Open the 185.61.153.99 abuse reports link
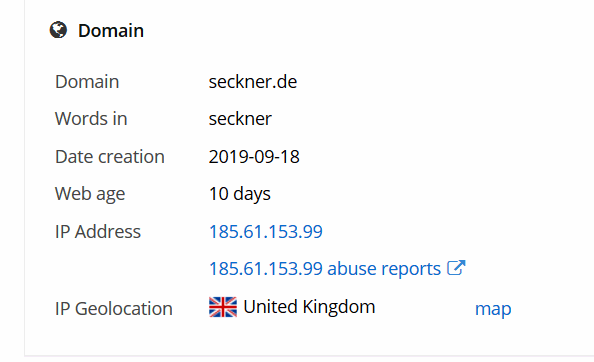The width and height of the screenshot is (594, 362). (337, 268)
